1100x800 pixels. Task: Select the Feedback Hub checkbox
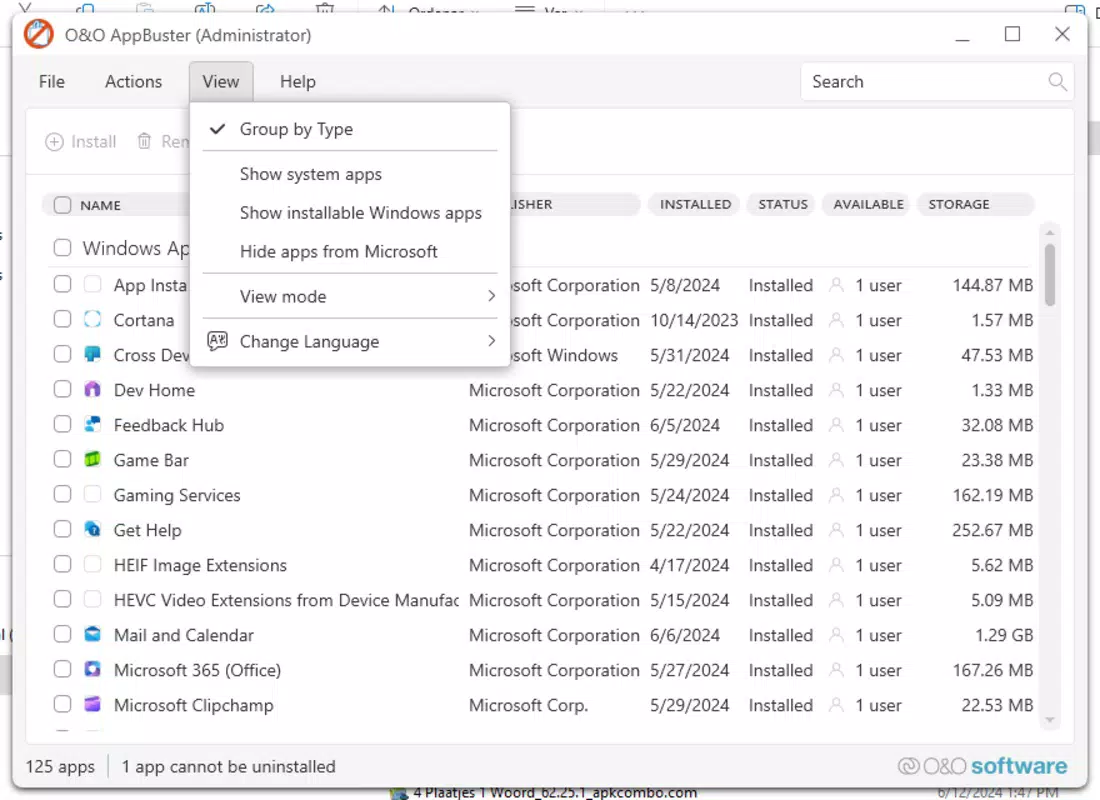(x=62, y=425)
